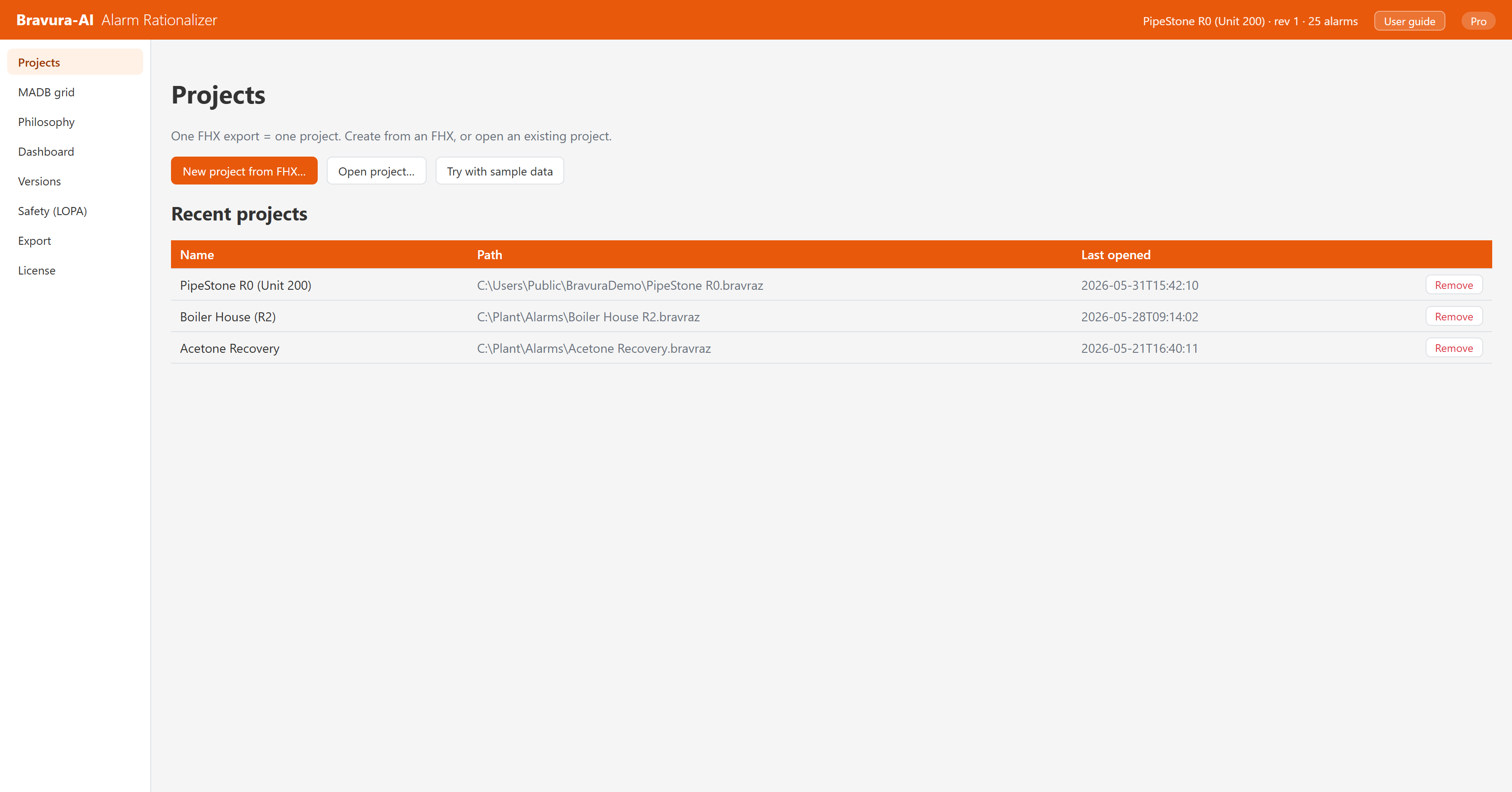Click the Pro license badge
This screenshot has height=792, width=1512.
[1478, 21]
